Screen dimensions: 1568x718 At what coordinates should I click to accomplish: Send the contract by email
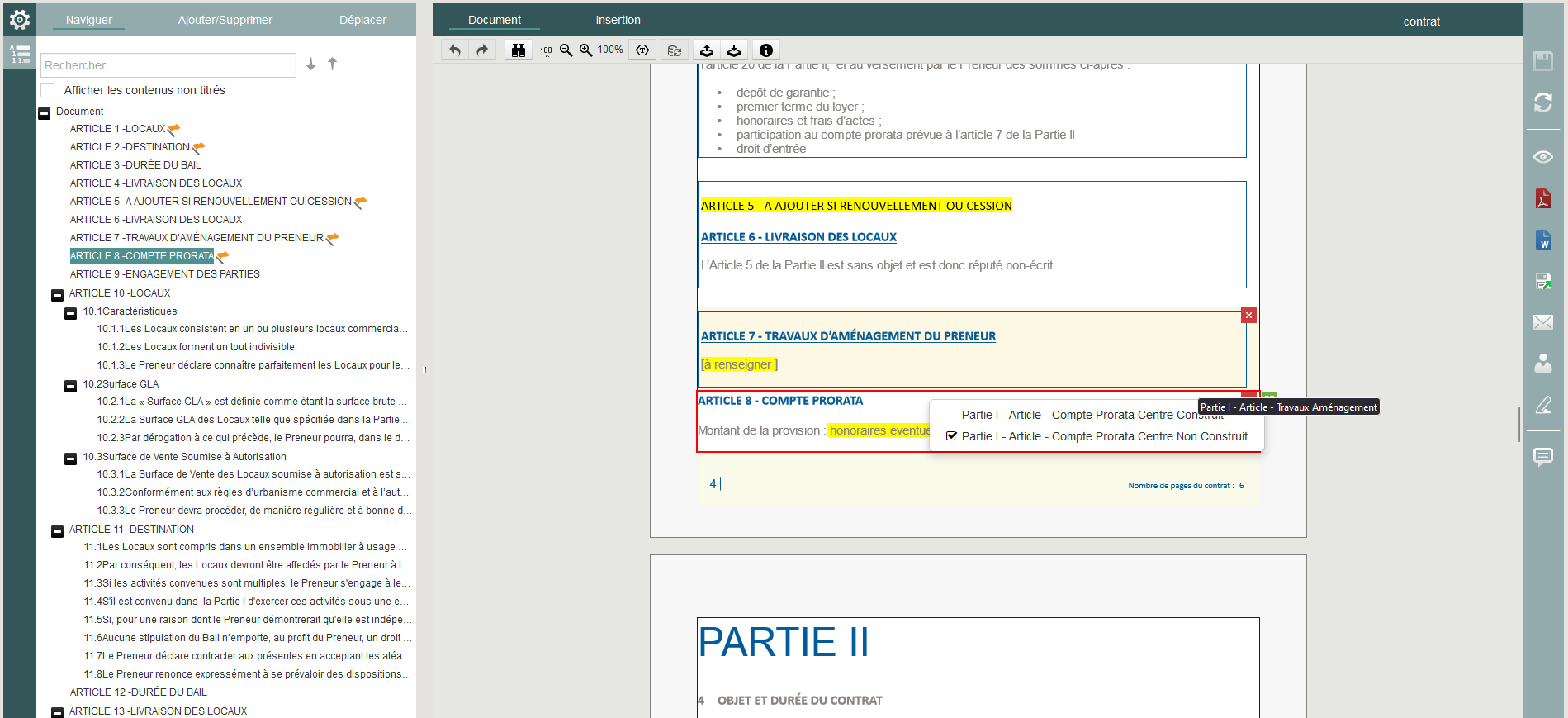[x=1543, y=322]
